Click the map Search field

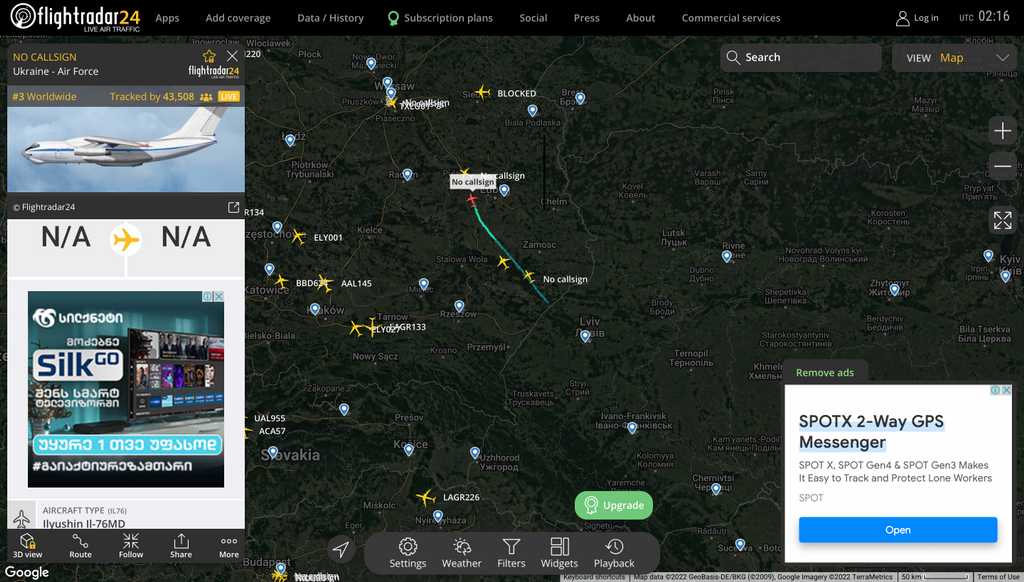point(801,57)
